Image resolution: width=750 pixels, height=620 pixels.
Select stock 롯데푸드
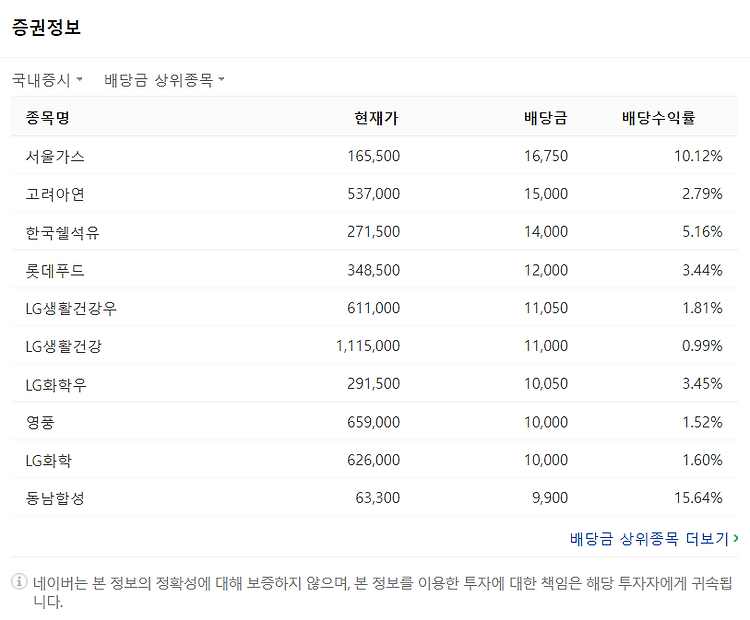(x=55, y=270)
